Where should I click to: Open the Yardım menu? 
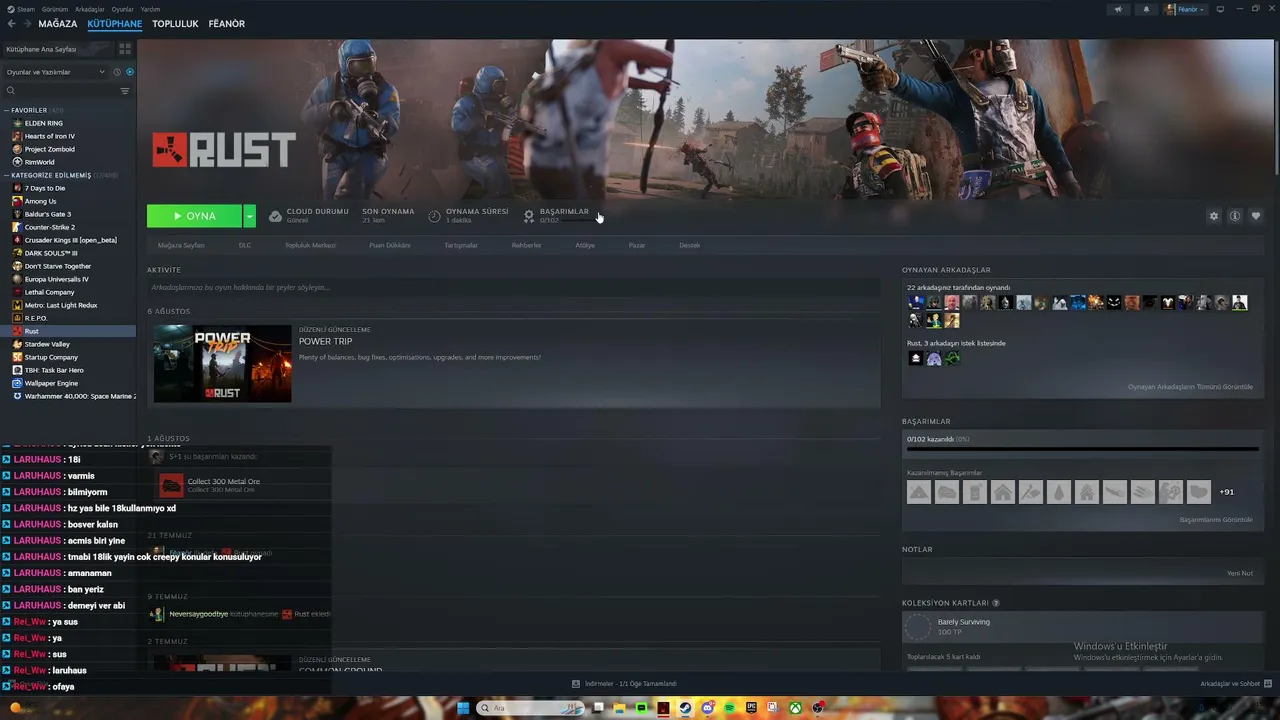[x=150, y=9]
